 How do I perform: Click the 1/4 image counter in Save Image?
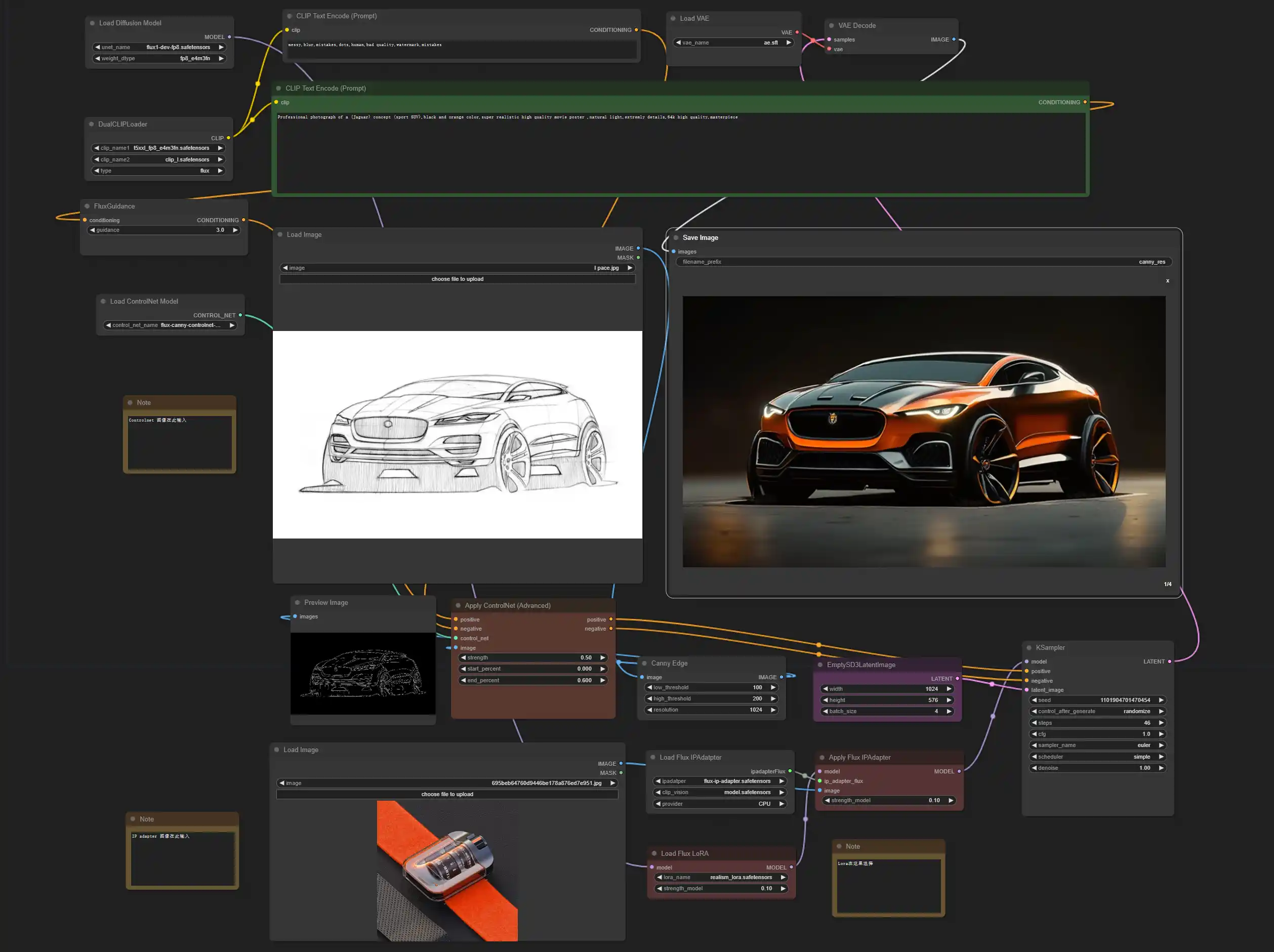1167,584
